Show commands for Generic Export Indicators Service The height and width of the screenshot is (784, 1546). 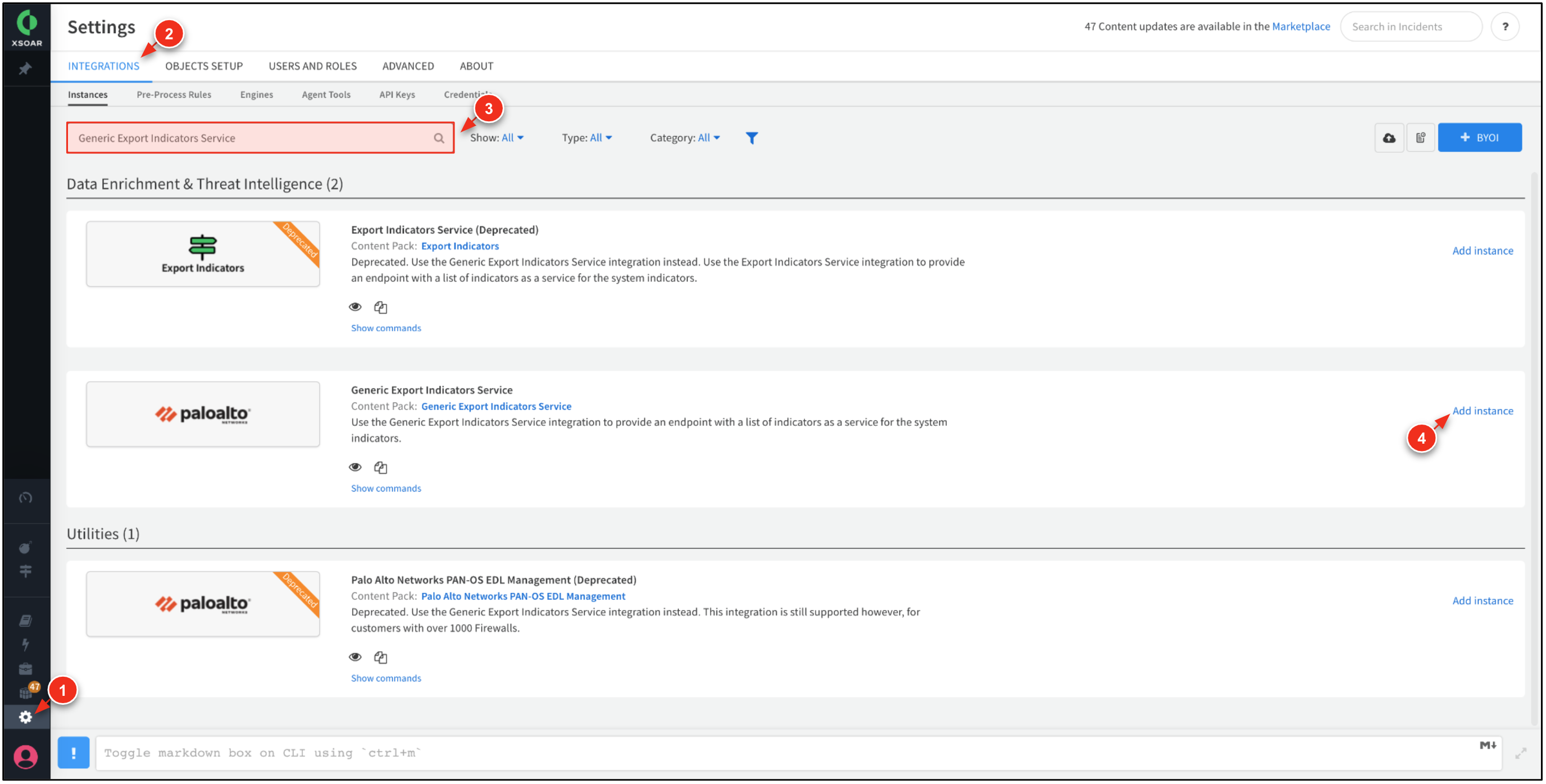point(386,488)
